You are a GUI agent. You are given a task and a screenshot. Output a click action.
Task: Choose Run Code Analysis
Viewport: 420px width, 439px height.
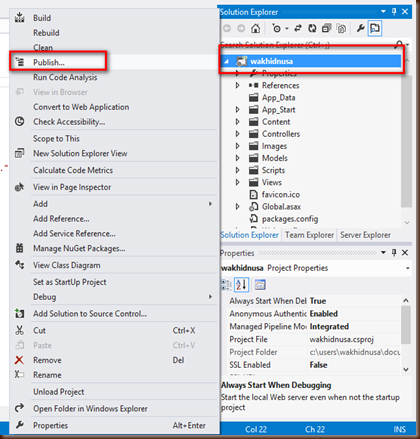pyautogui.click(x=114, y=77)
